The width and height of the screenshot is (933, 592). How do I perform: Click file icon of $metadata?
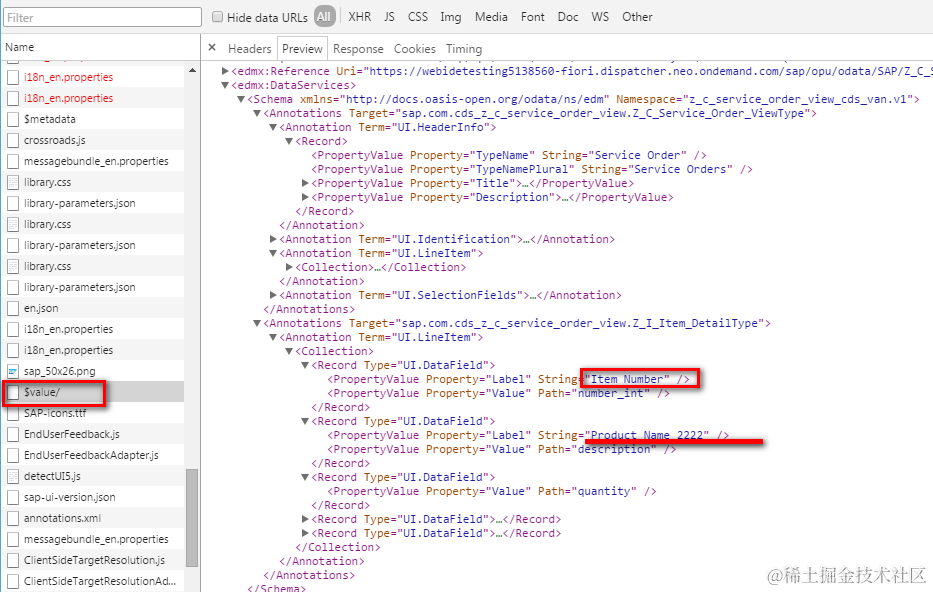coord(12,119)
